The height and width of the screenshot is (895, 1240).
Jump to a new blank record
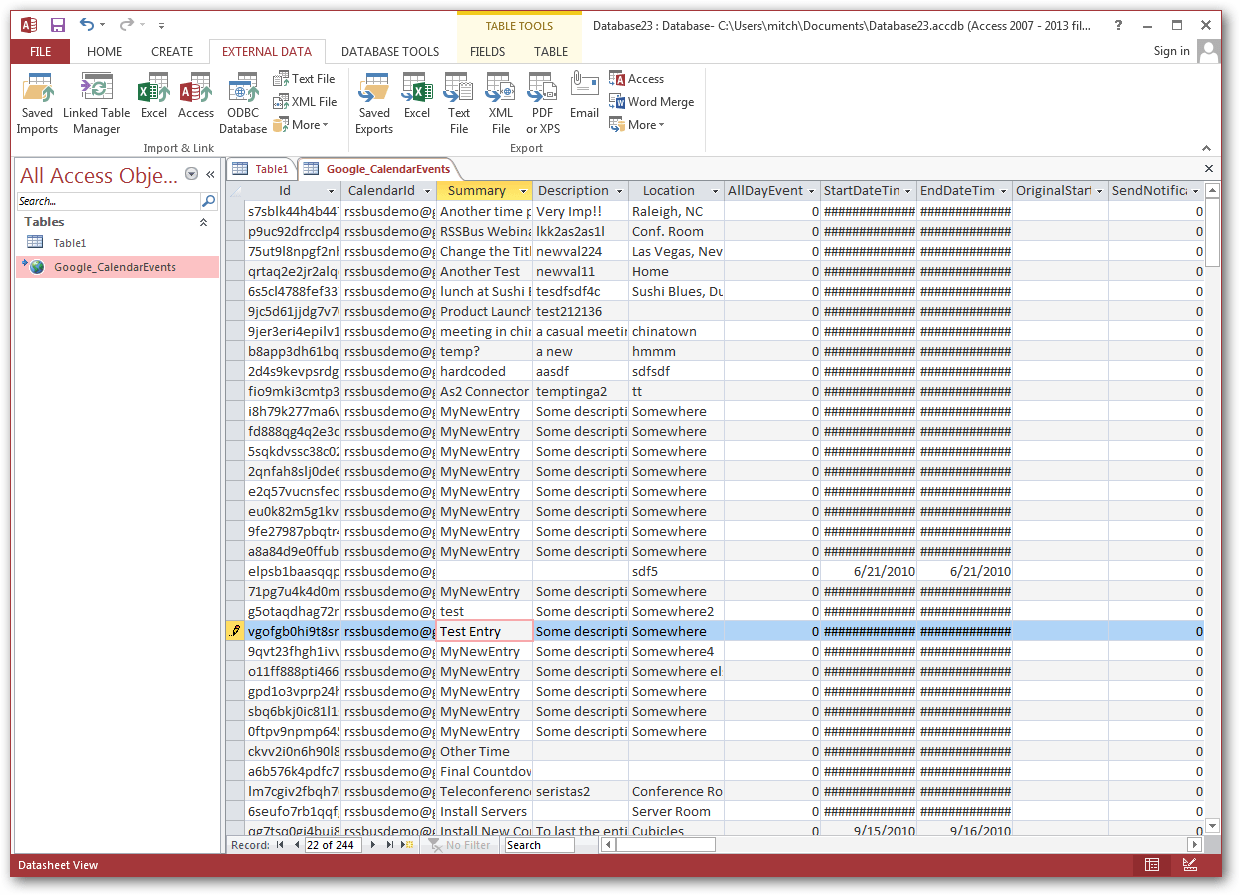click(407, 844)
